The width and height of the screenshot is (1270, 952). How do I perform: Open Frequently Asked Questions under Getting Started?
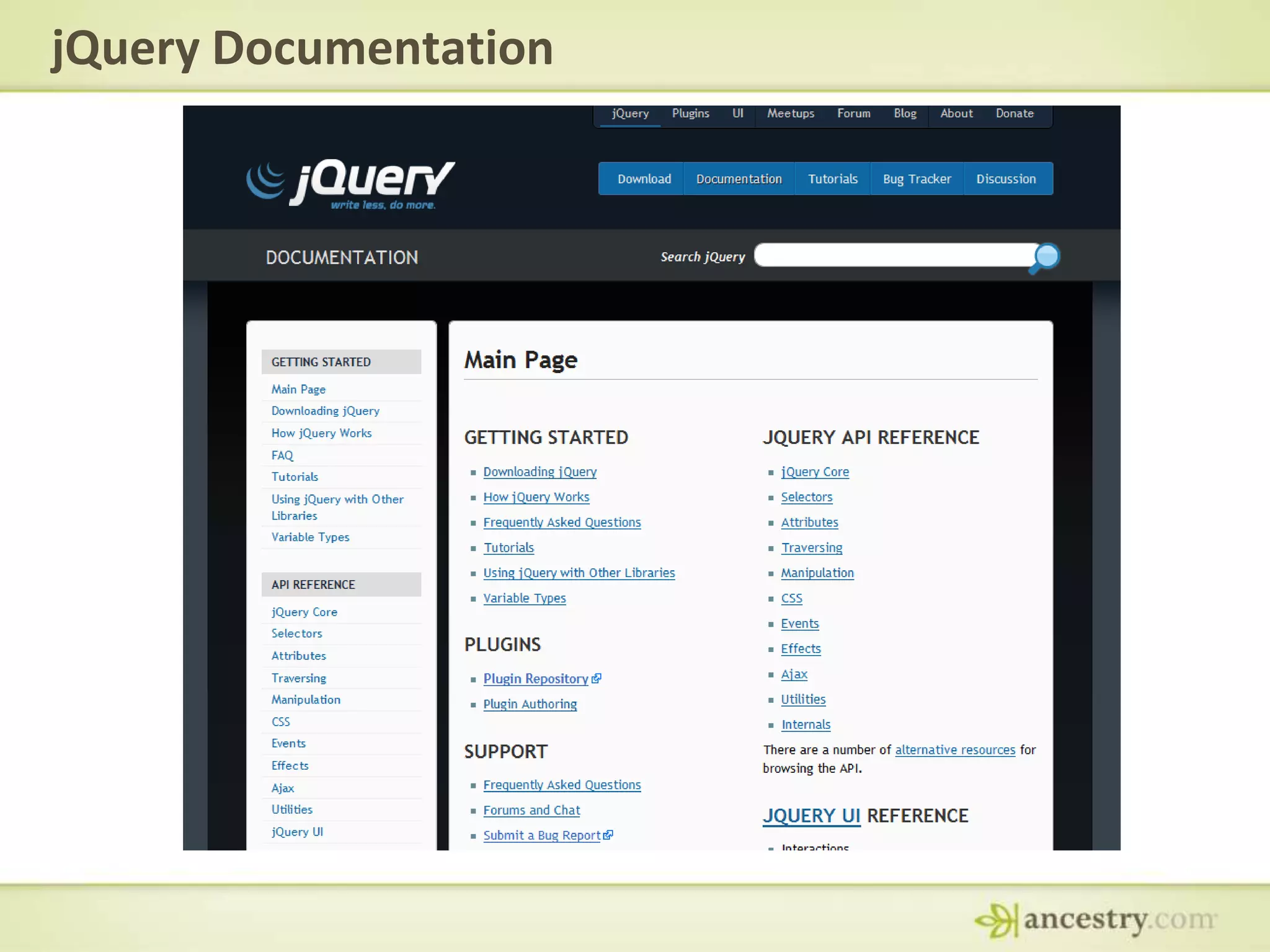[562, 523]
